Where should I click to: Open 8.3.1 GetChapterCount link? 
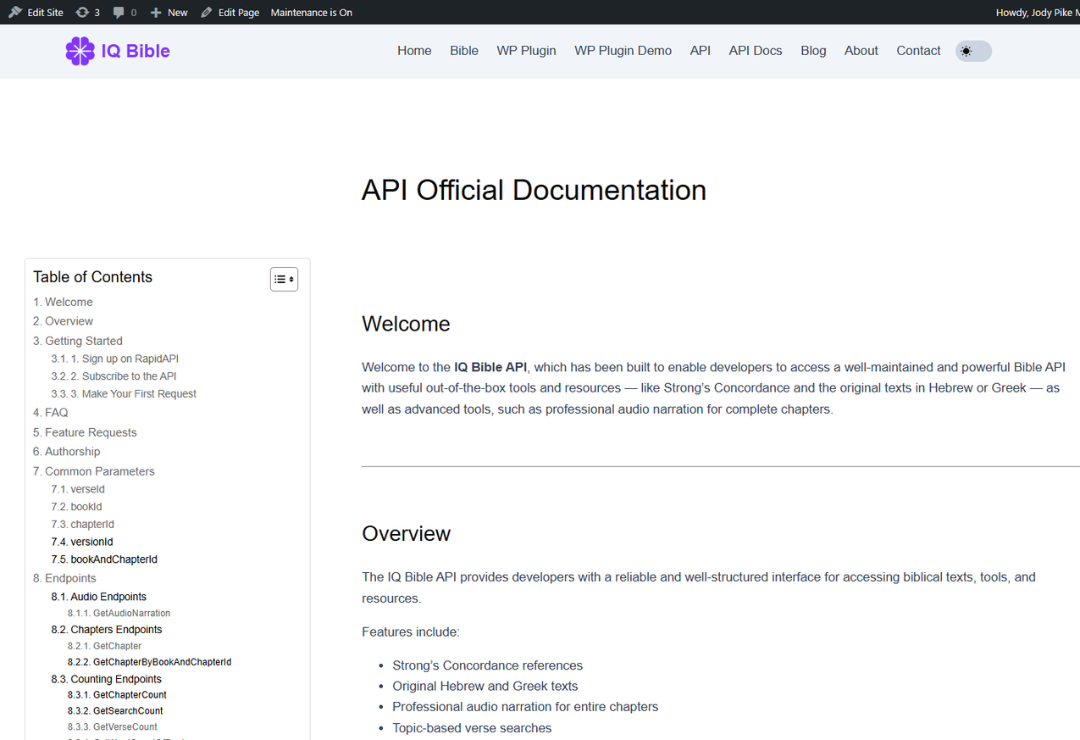[117, 695]
